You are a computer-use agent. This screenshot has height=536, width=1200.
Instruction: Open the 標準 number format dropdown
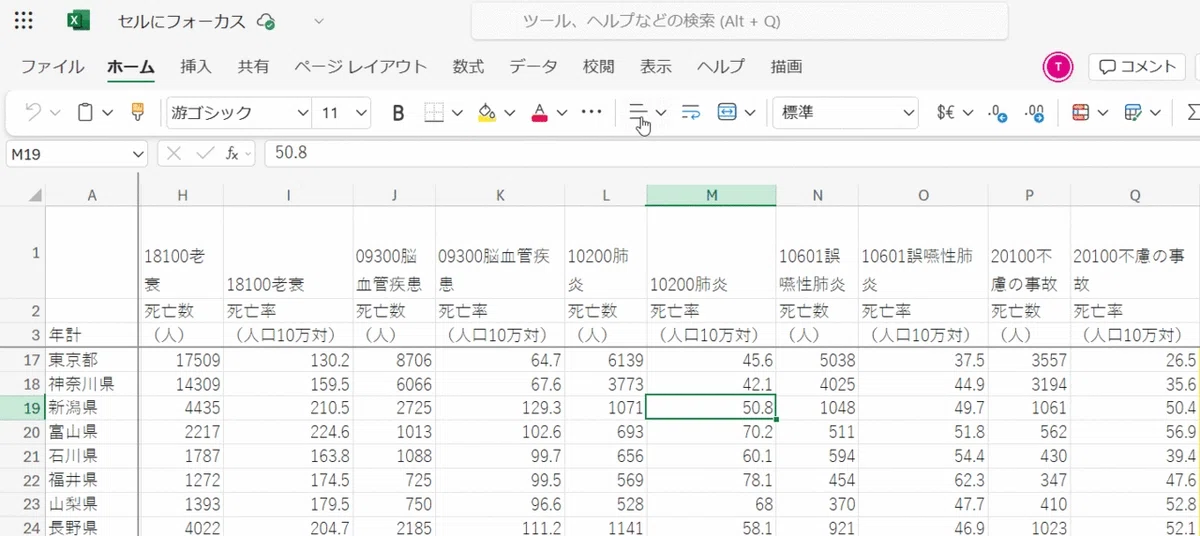846,113
